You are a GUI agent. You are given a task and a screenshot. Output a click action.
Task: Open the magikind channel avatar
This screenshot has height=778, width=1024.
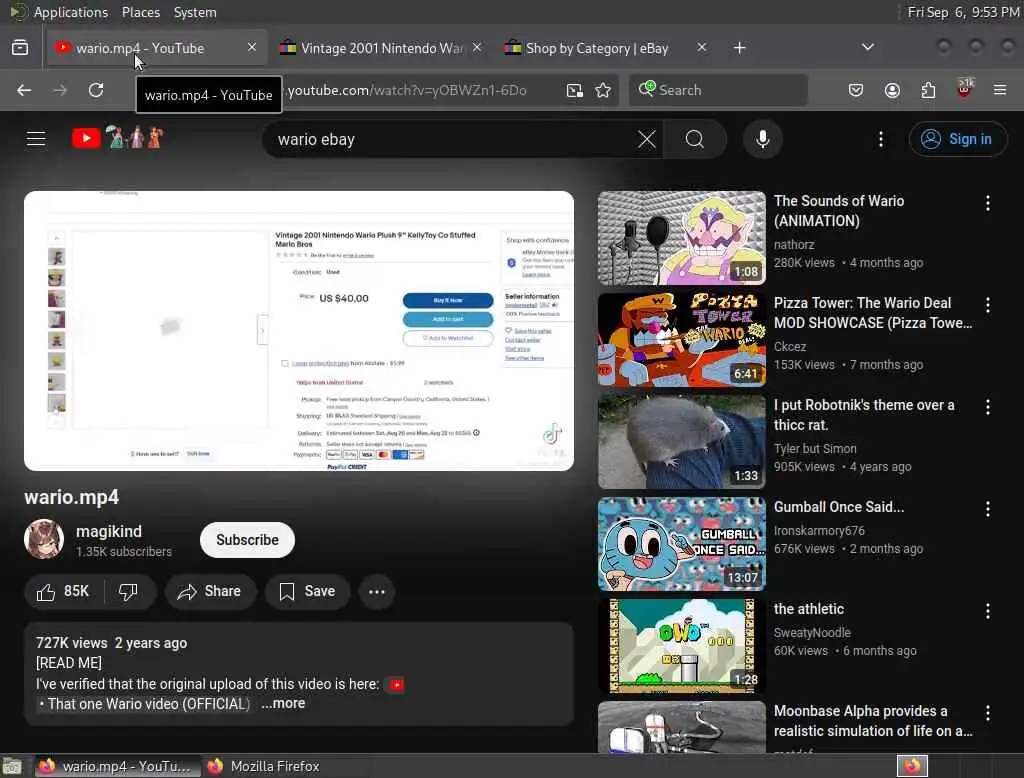coord(44,540)
